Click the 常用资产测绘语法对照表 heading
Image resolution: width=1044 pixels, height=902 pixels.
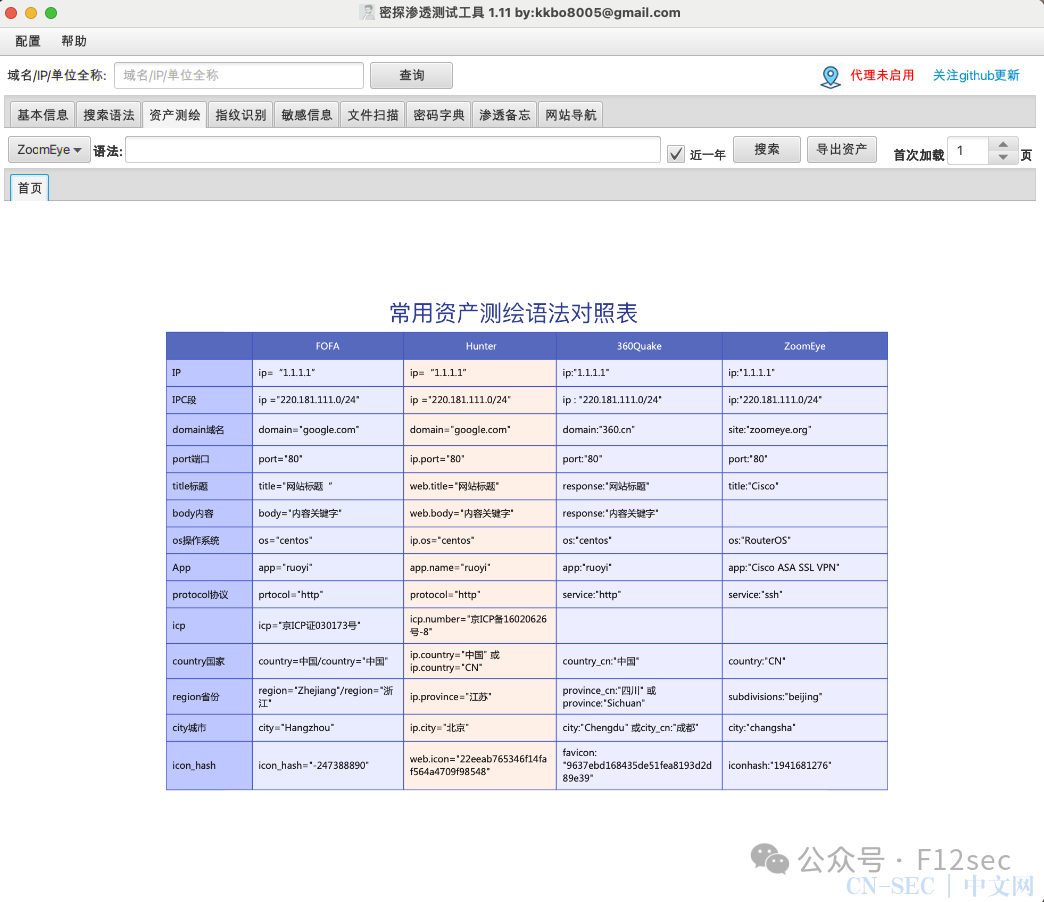[x=513, y=313]
